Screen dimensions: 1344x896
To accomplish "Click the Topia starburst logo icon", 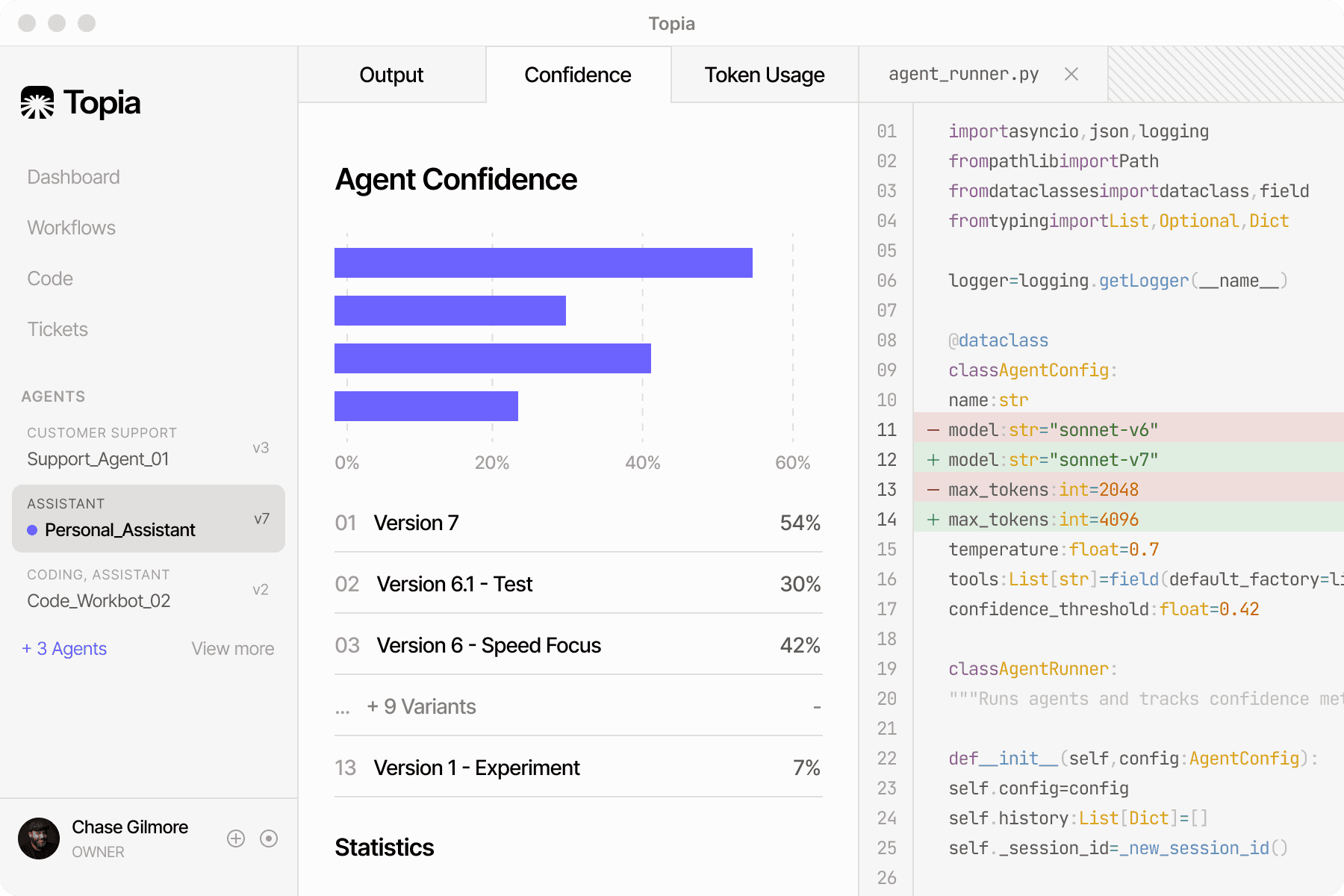I will coord(37,103).
